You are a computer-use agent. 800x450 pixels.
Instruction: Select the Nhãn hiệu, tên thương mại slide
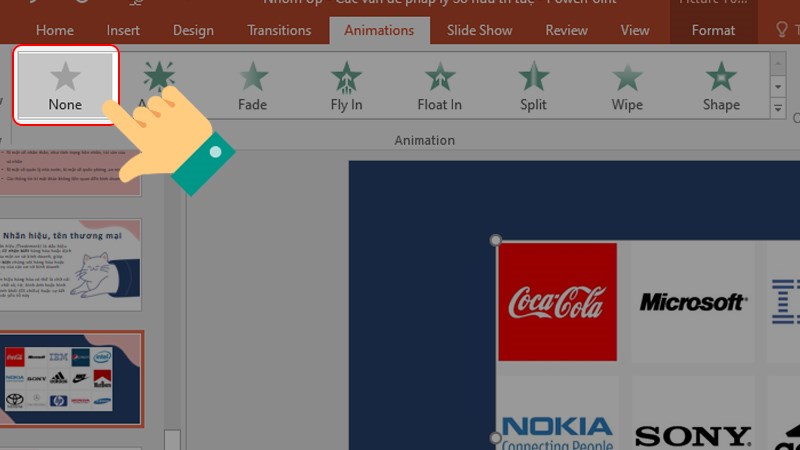pos(72,265)
